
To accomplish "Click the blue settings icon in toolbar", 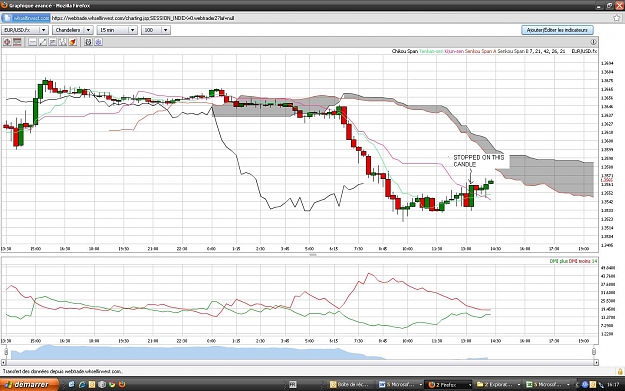I will [x=98, y=42].
